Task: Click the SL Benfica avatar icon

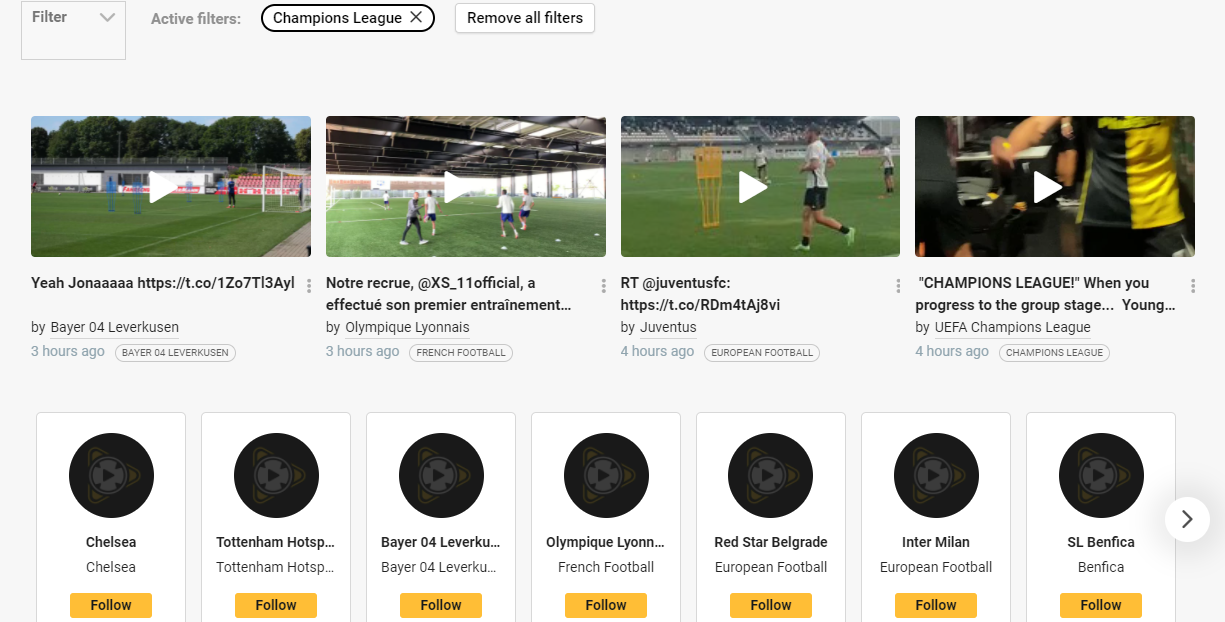Action: (x=1101, y=475)
